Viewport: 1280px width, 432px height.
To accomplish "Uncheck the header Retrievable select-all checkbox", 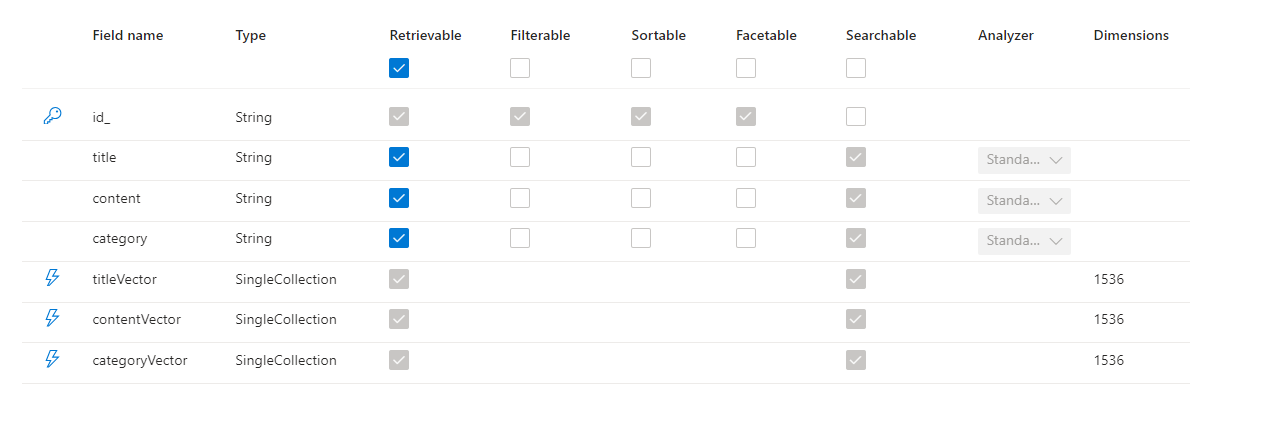I will pyautogui.click(x=399, y=68).
